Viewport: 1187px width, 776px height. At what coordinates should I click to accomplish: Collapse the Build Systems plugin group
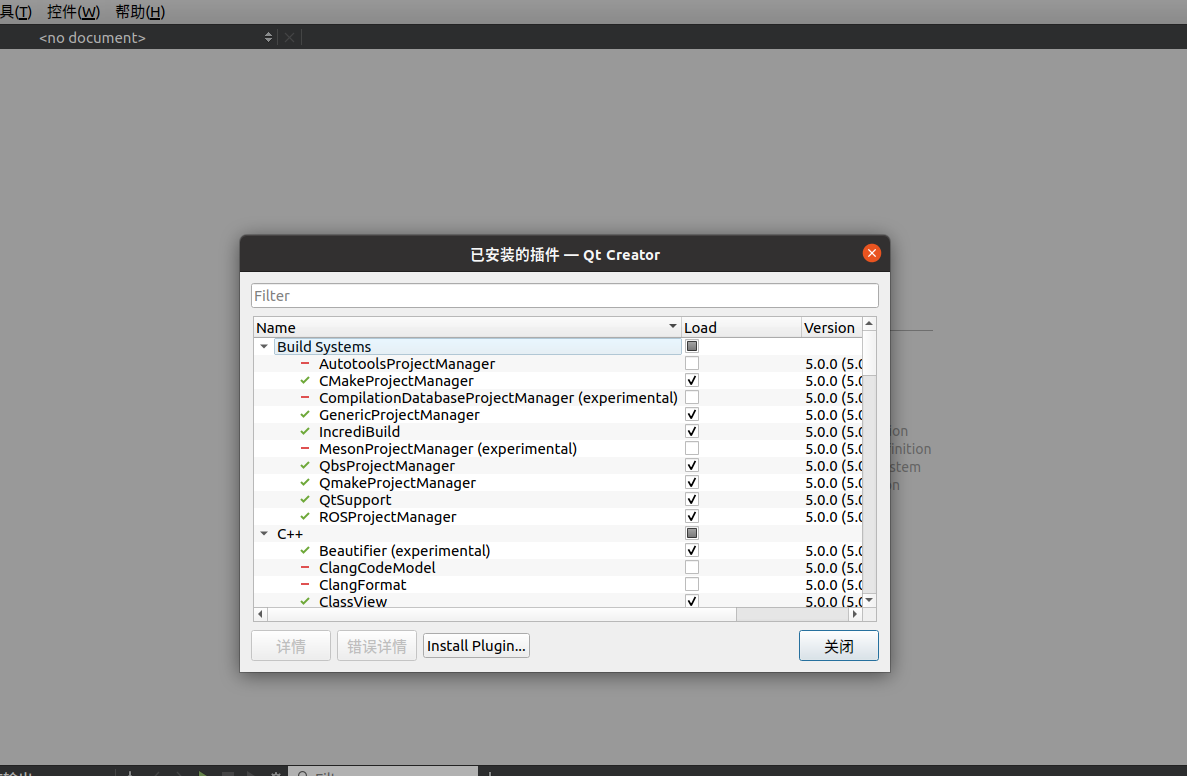(x=263, y=346)
